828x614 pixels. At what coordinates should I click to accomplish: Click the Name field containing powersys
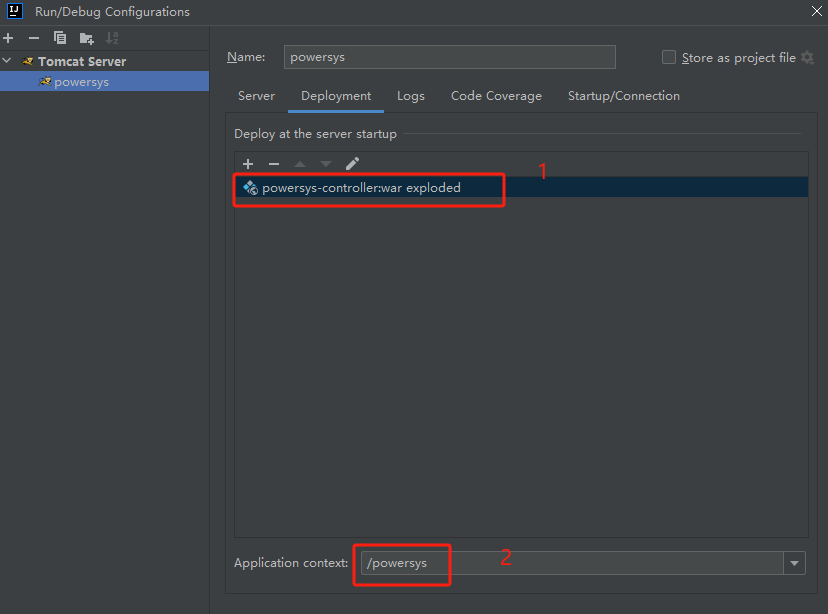(x=449, y=57)
